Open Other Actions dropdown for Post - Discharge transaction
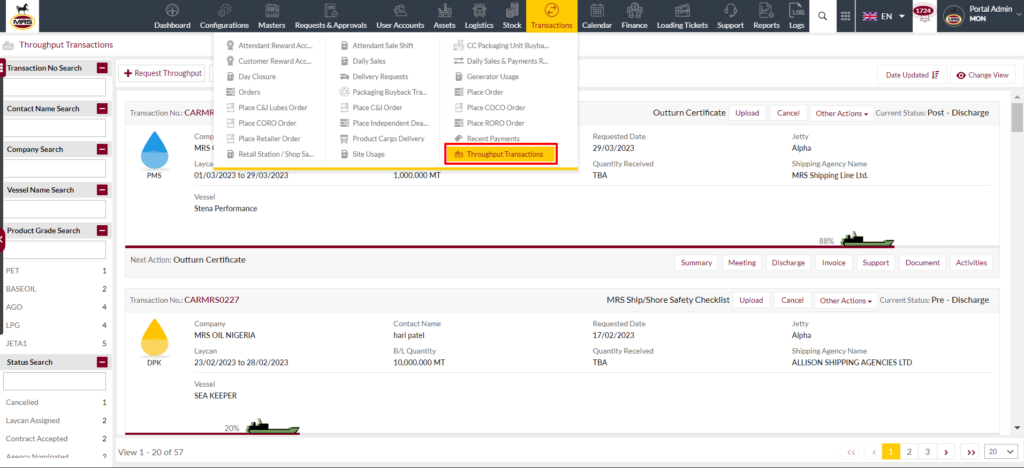The width and height of the screenshot is (1024, 468). pos(841,113)
